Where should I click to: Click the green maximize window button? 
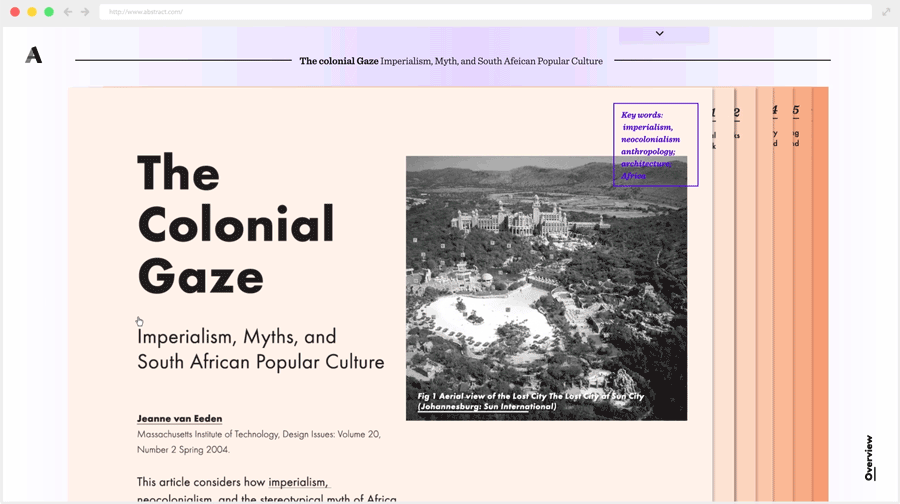[49, 12]
